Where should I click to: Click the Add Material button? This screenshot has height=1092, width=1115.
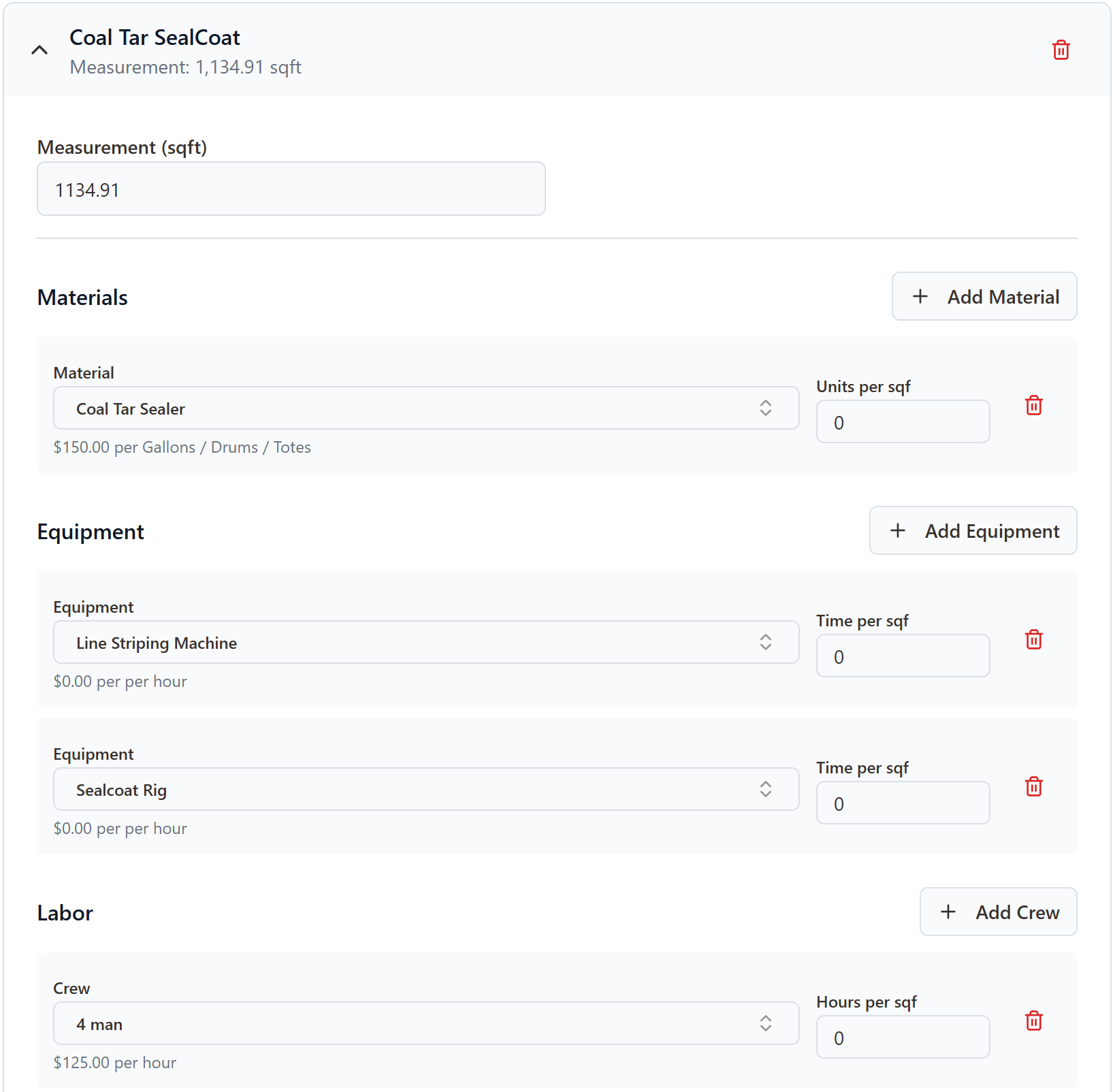click(984, 296)
